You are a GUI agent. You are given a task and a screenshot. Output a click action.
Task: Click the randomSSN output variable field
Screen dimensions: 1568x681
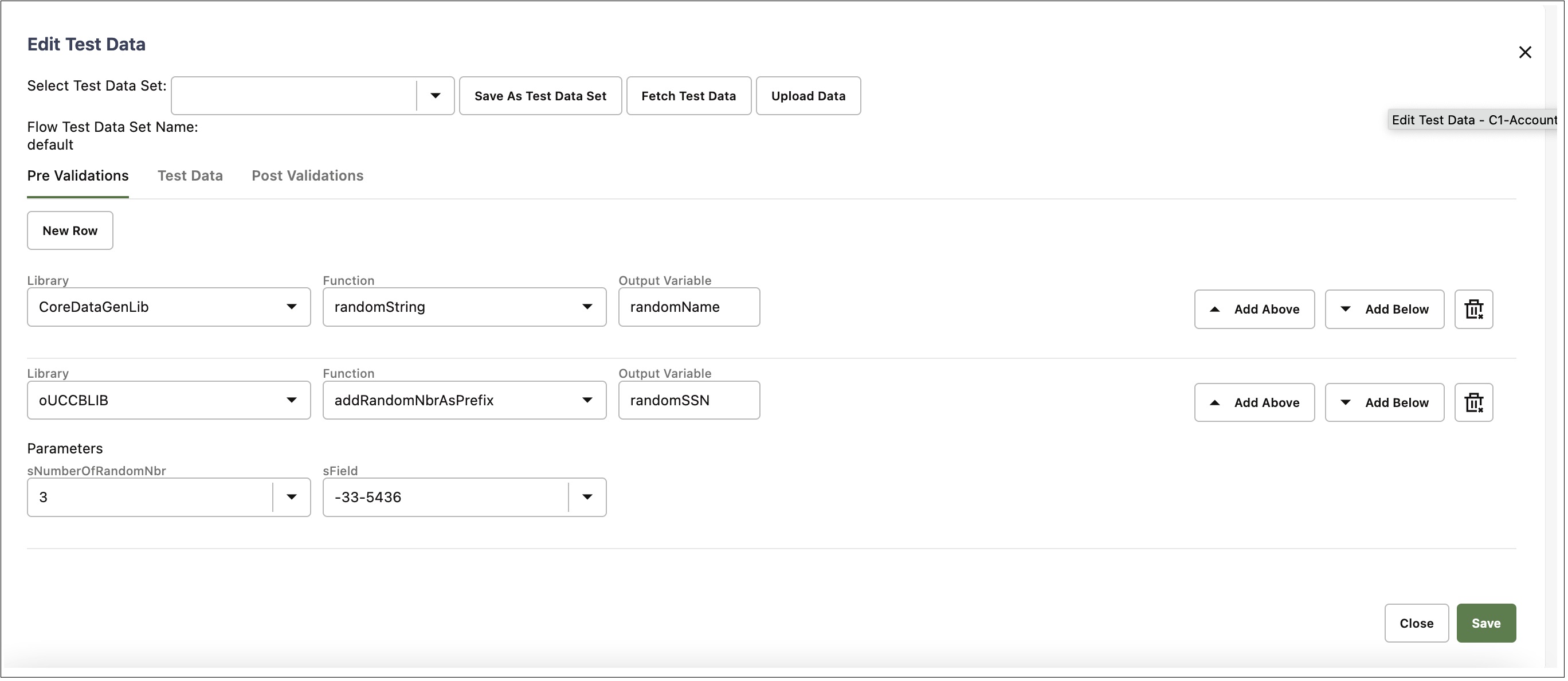688,401
